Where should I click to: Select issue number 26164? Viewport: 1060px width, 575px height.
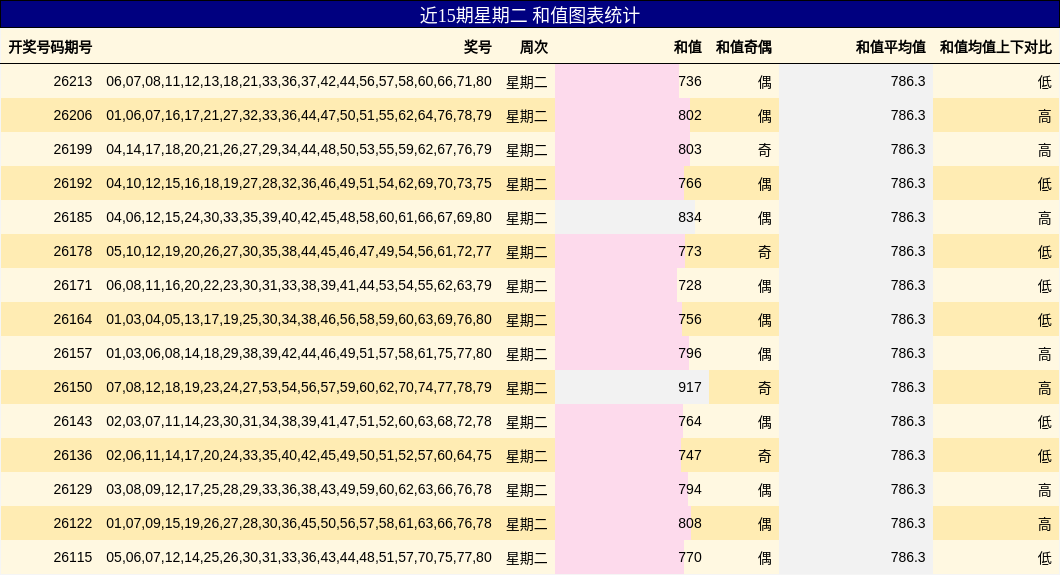click(x=73, y=320)
